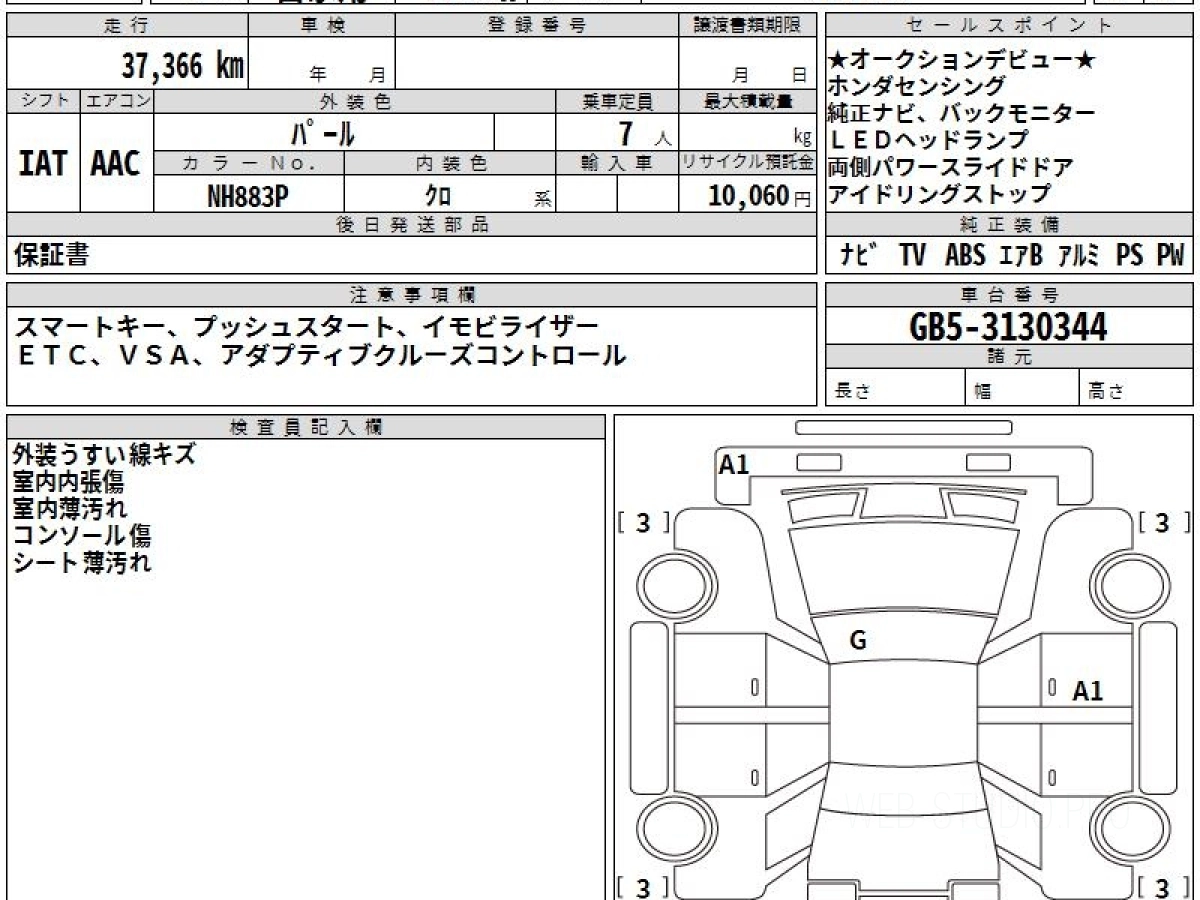Screen dimensions: 1200x900
Task: Select sales point ★オークションデビュー★
Action: click(963, 60)
